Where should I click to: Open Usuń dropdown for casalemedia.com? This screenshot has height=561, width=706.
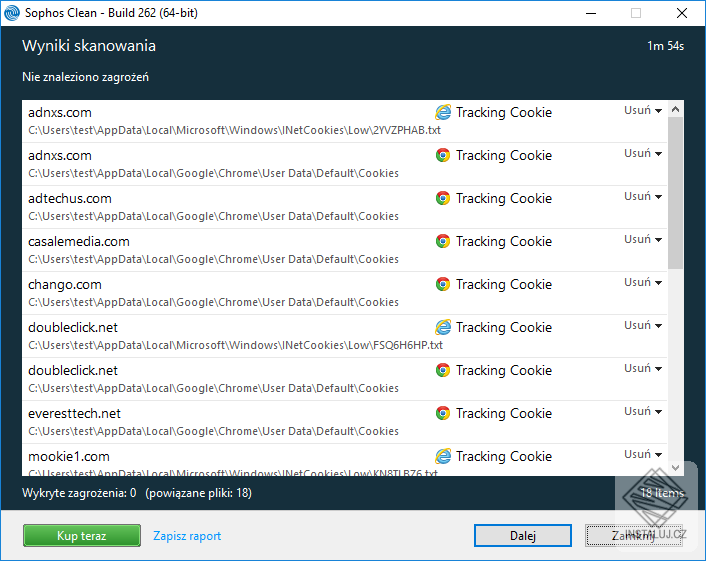coord(643,240)
